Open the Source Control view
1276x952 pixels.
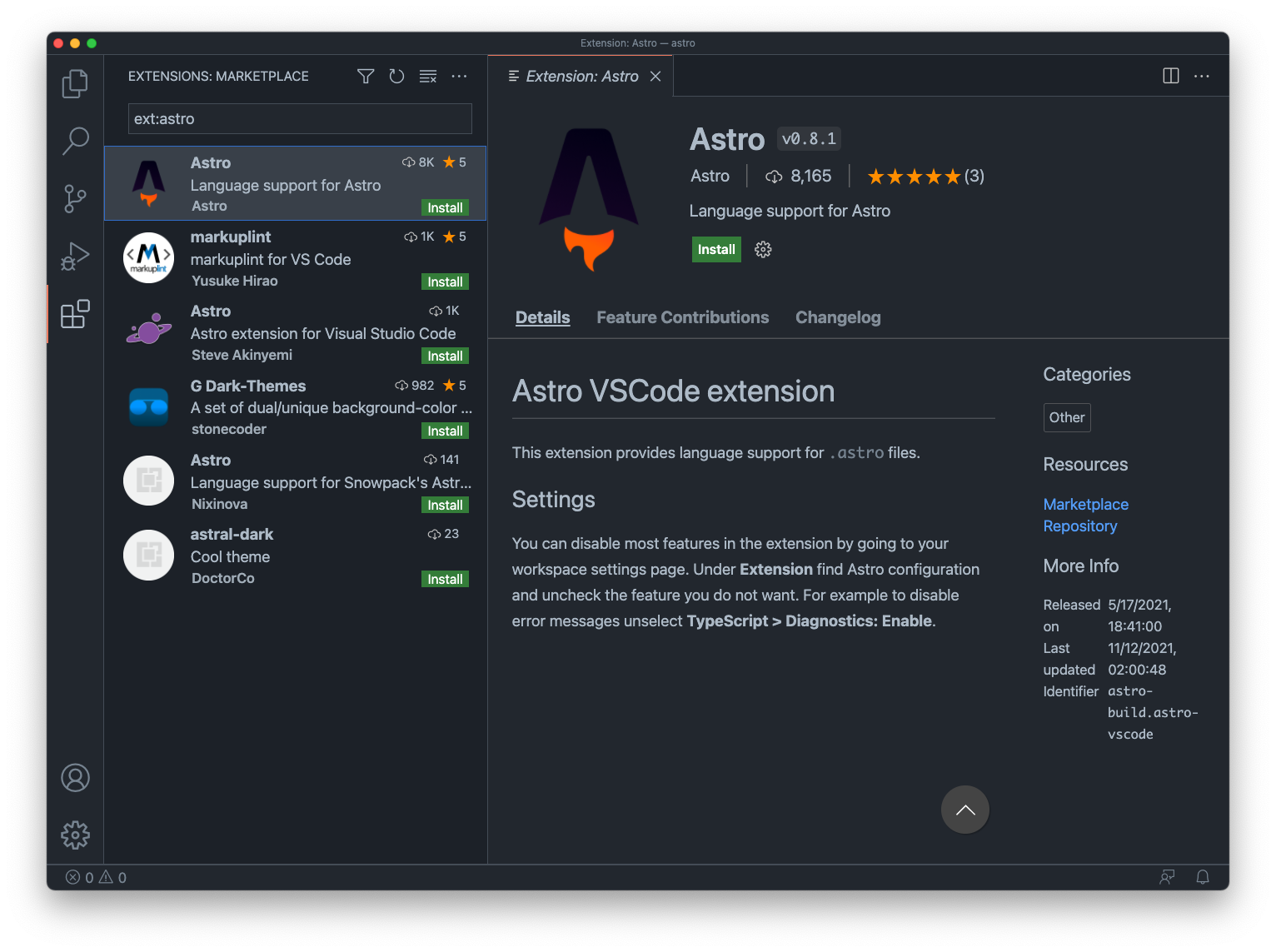[x=75, y=199]
